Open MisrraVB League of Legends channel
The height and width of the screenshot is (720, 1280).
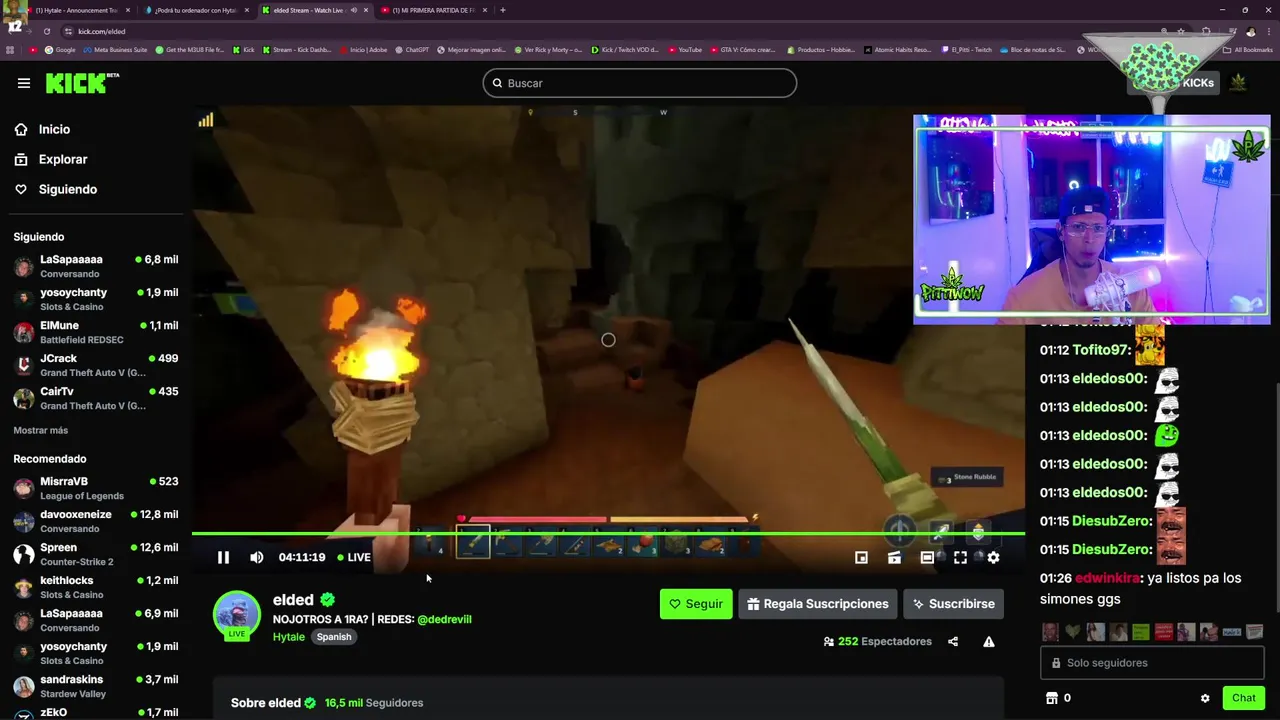96,488
